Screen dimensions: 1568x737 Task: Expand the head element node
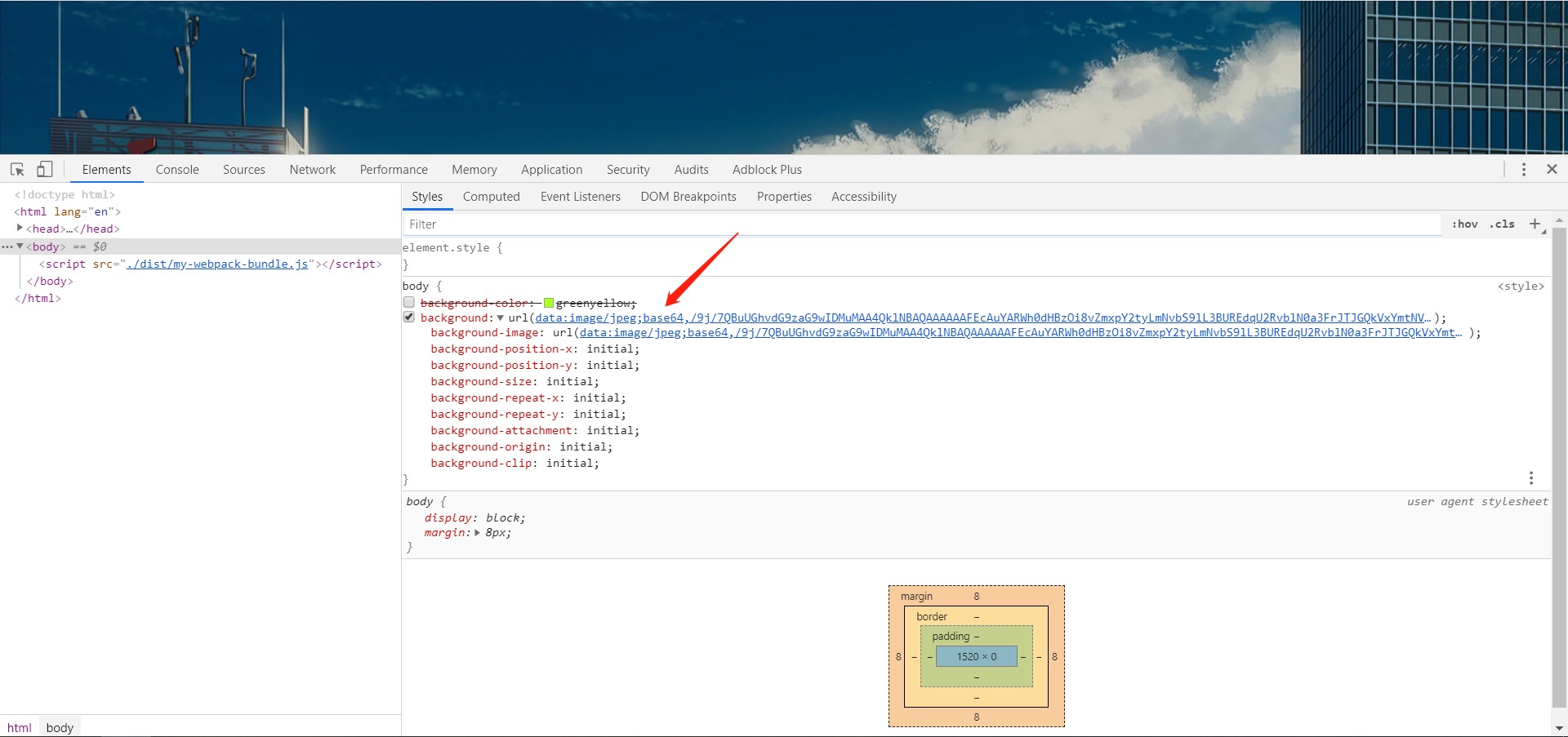20,228
